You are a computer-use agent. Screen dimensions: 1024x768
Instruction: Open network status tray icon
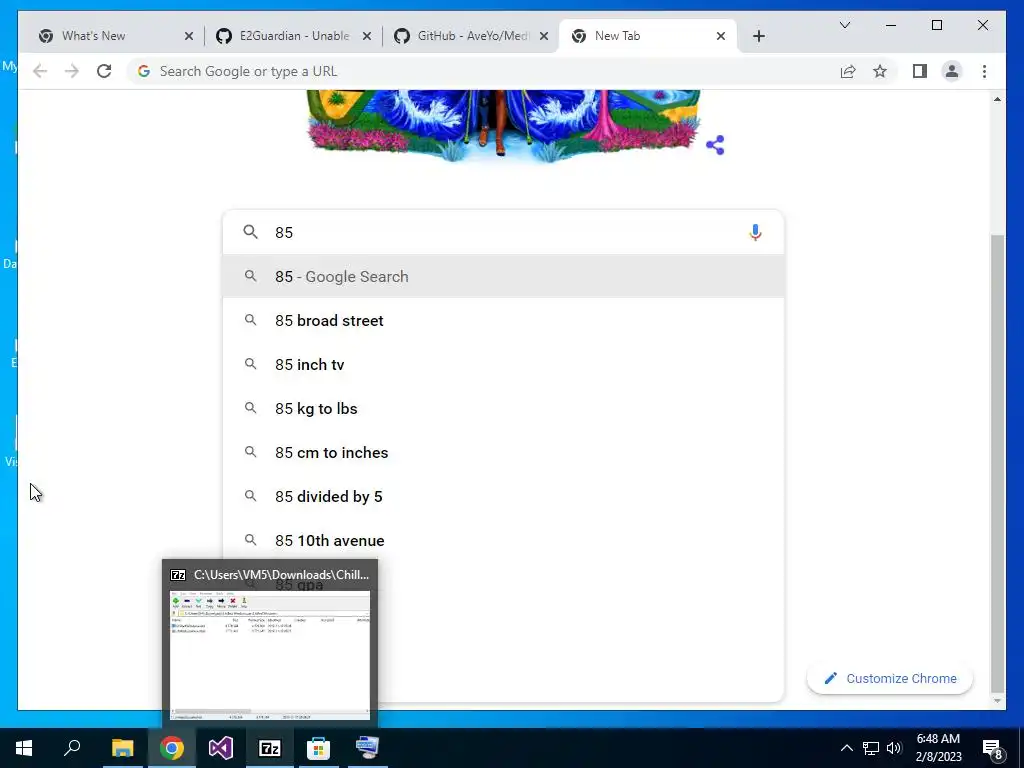(871, 748)
